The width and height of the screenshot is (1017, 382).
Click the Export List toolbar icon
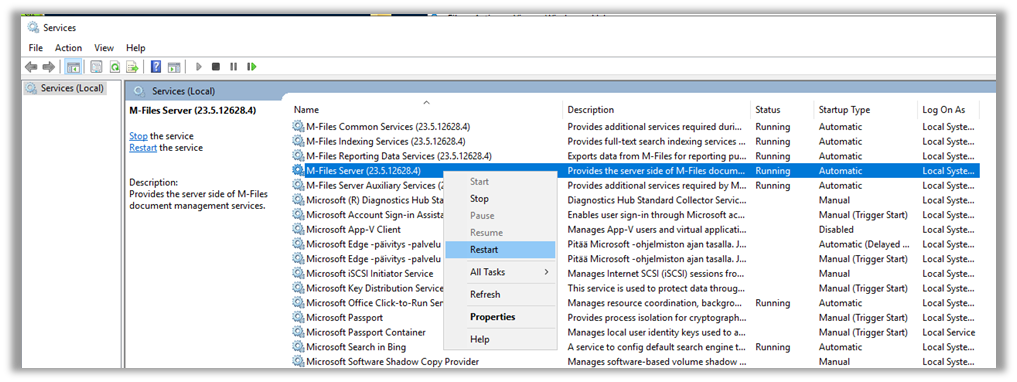(x=132, y=67)
